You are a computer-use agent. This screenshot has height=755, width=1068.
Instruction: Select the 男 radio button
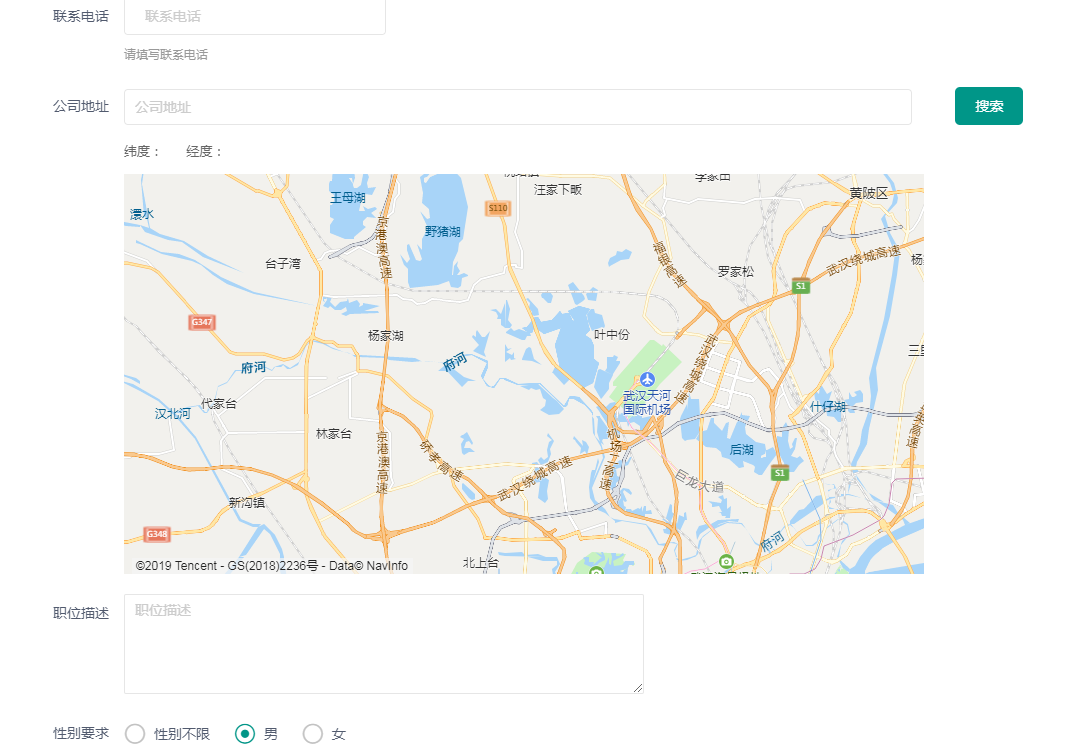click(245, 734)
